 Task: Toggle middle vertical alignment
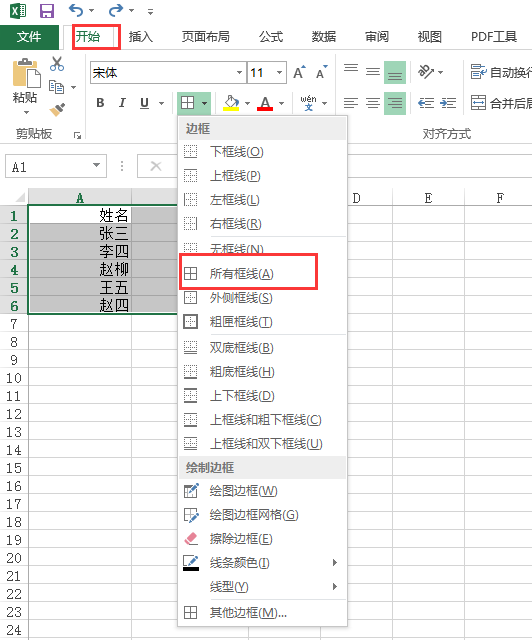pyautogui.click(x=373, y=72)
